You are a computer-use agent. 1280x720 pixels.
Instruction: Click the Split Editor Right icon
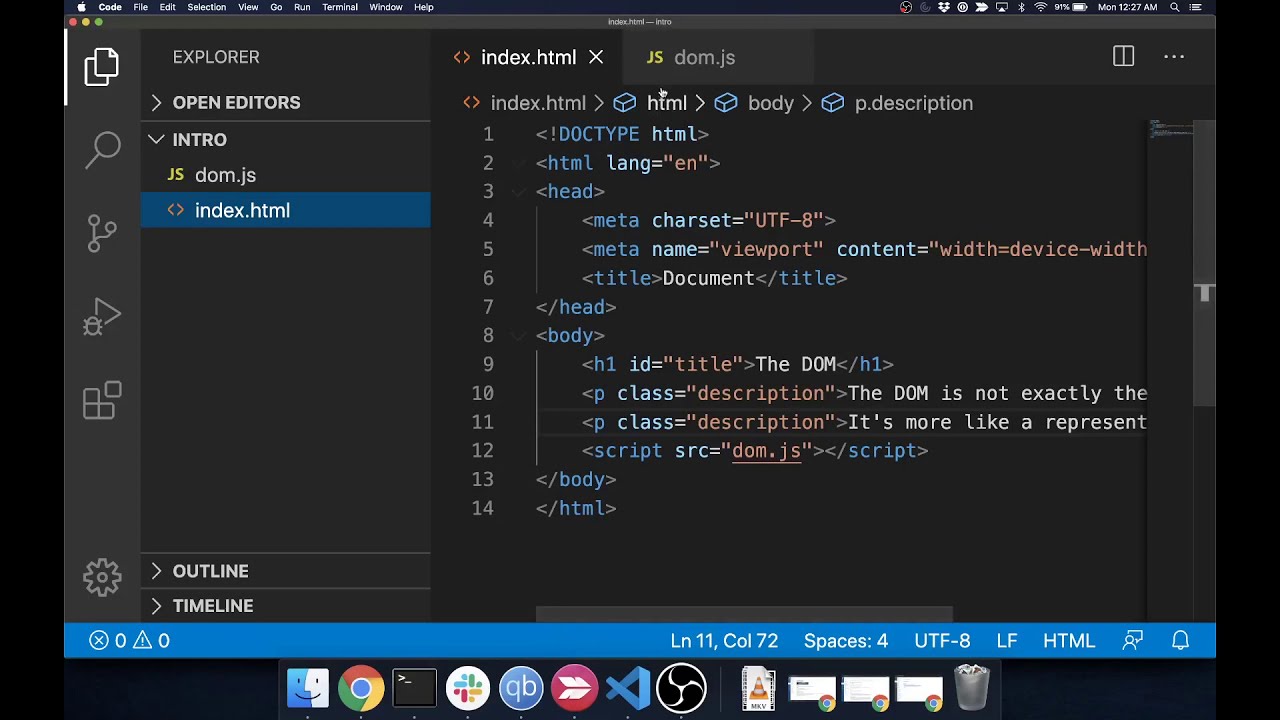point(1123,57)
